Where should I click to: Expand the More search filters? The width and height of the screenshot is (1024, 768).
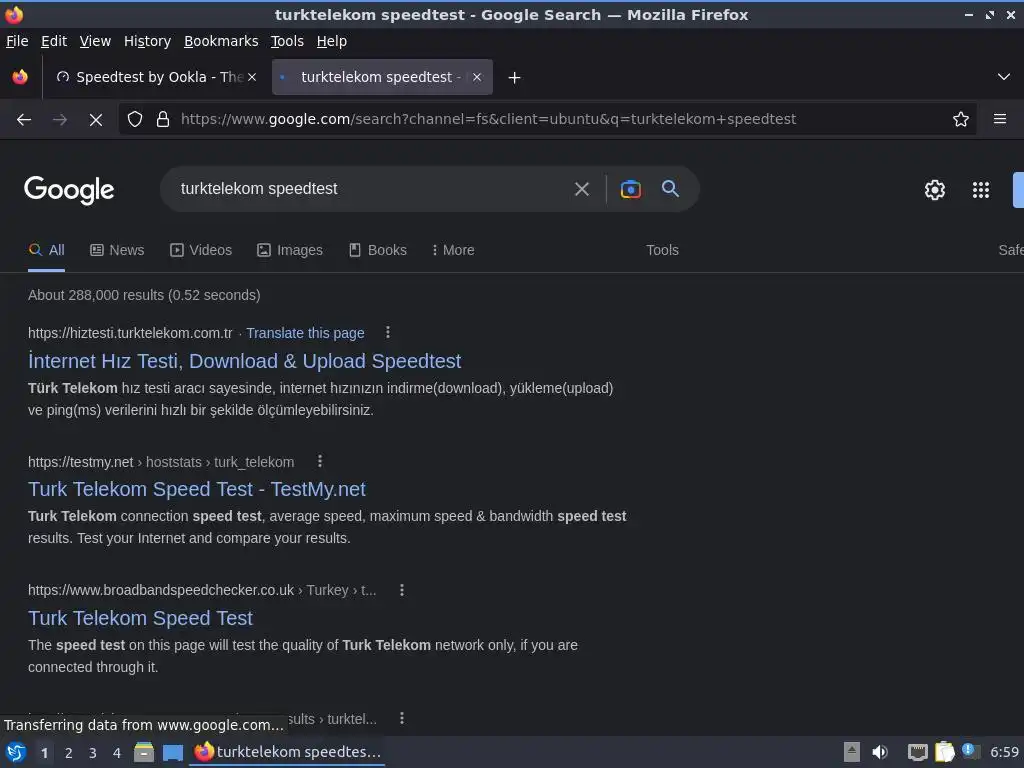pos(453,250)
